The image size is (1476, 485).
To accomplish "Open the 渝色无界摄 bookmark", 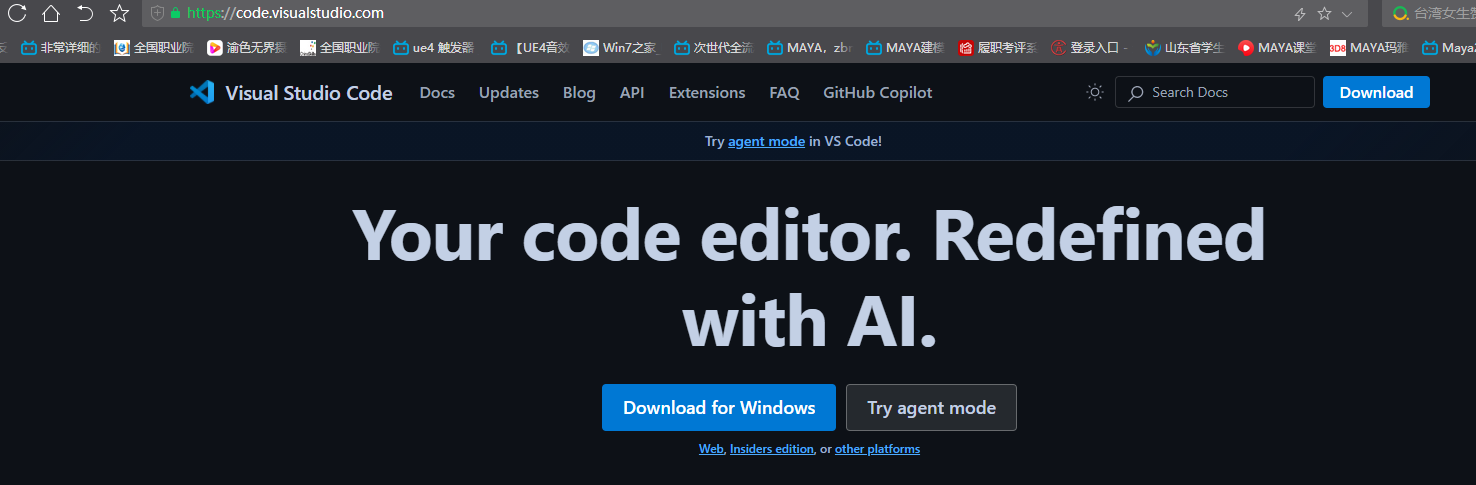I will pos(247,47).
